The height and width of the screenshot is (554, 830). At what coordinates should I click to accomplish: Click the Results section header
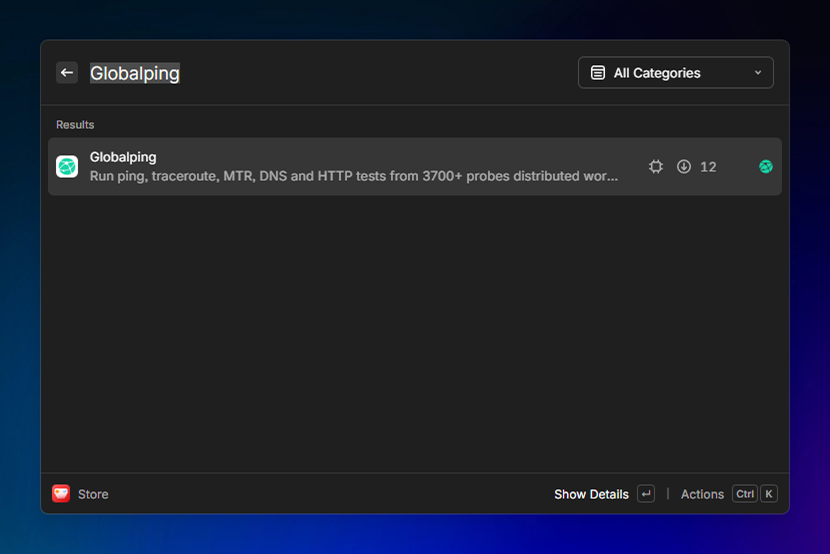pyautogui.click(x=75, y=125)
